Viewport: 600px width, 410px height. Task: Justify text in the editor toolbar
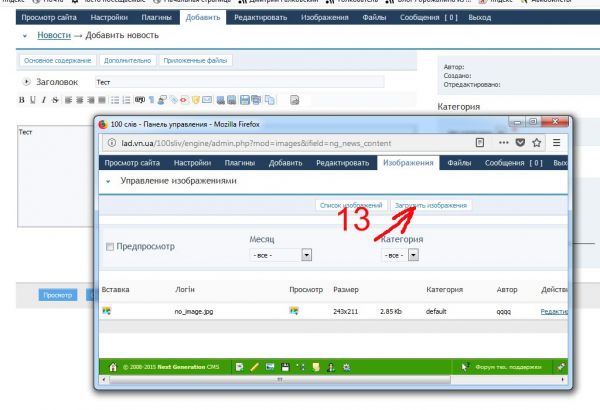[x=102, y=100]
